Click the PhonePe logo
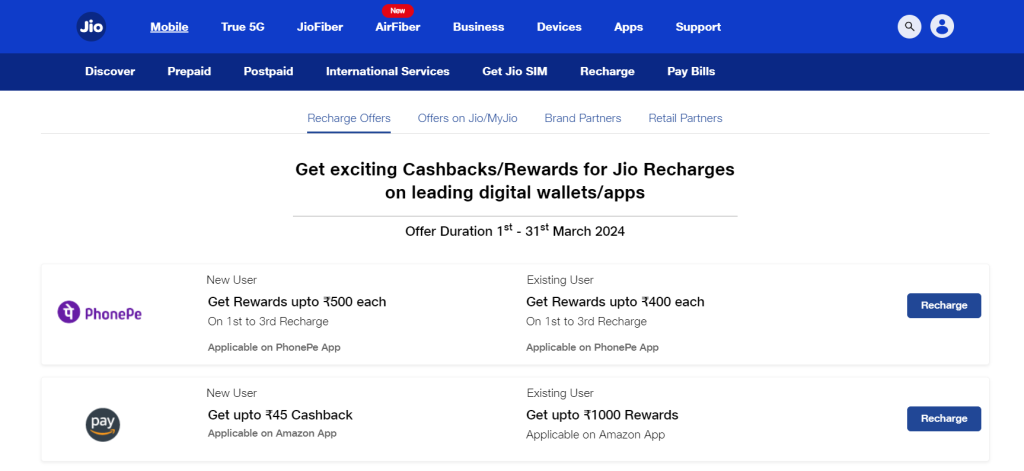This screenshot has width=1024, height=471. point(100,313)
